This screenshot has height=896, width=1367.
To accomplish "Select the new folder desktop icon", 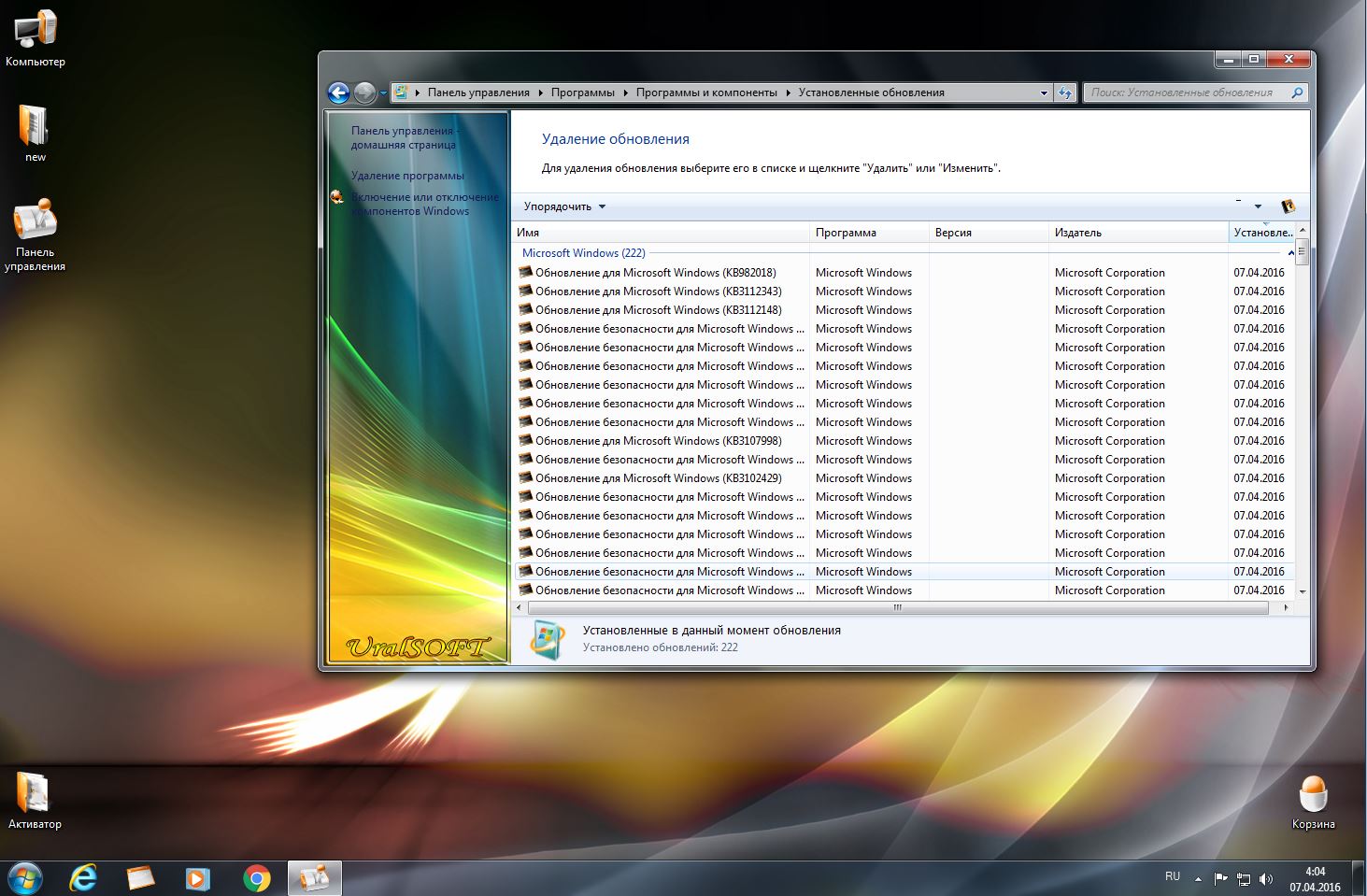I will click(35, 133).
